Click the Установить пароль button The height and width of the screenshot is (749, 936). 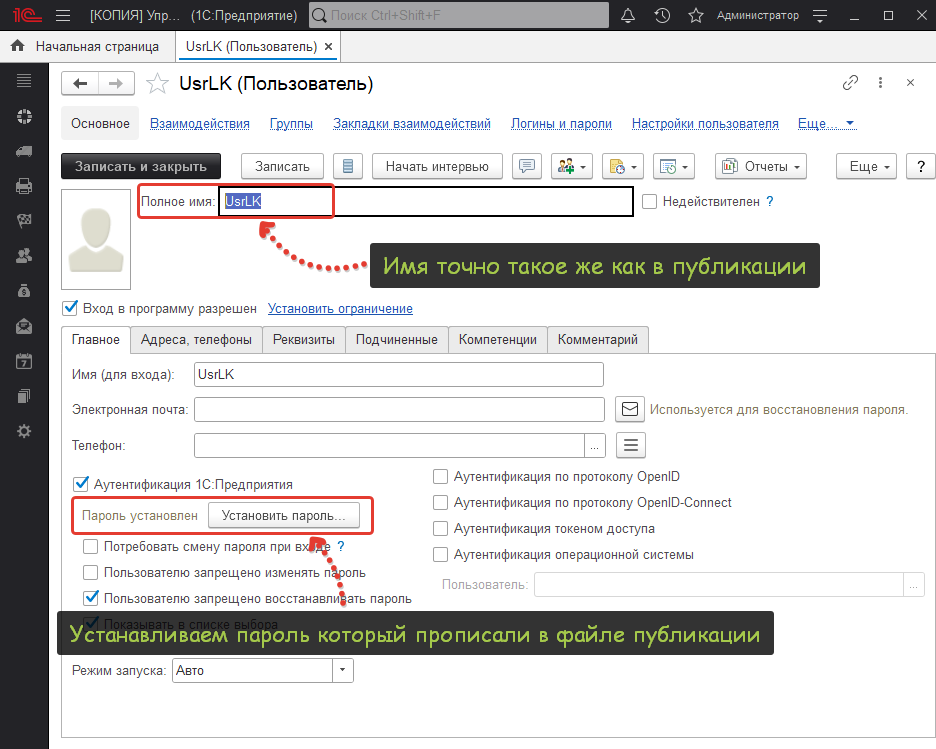point(283,516)
